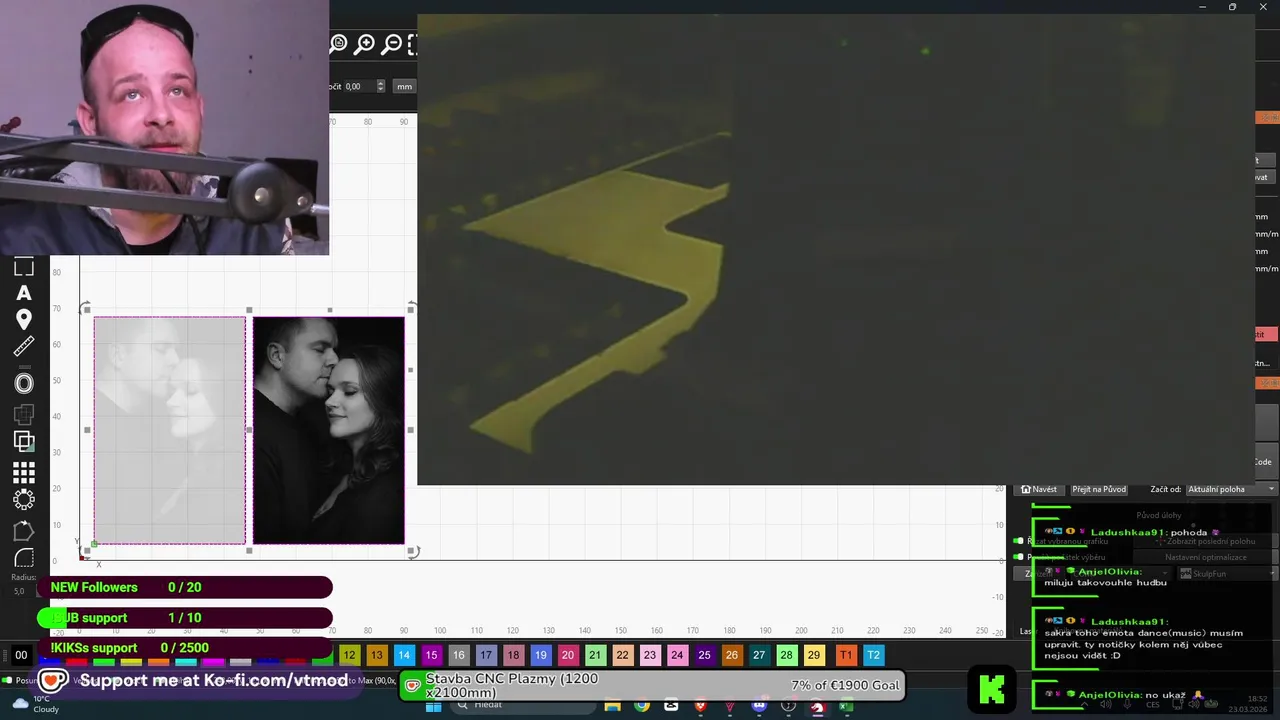The width and height of the screenshot is (1280, 720).
Task: Pick layer color swatch 28
Action: (786, 655)
